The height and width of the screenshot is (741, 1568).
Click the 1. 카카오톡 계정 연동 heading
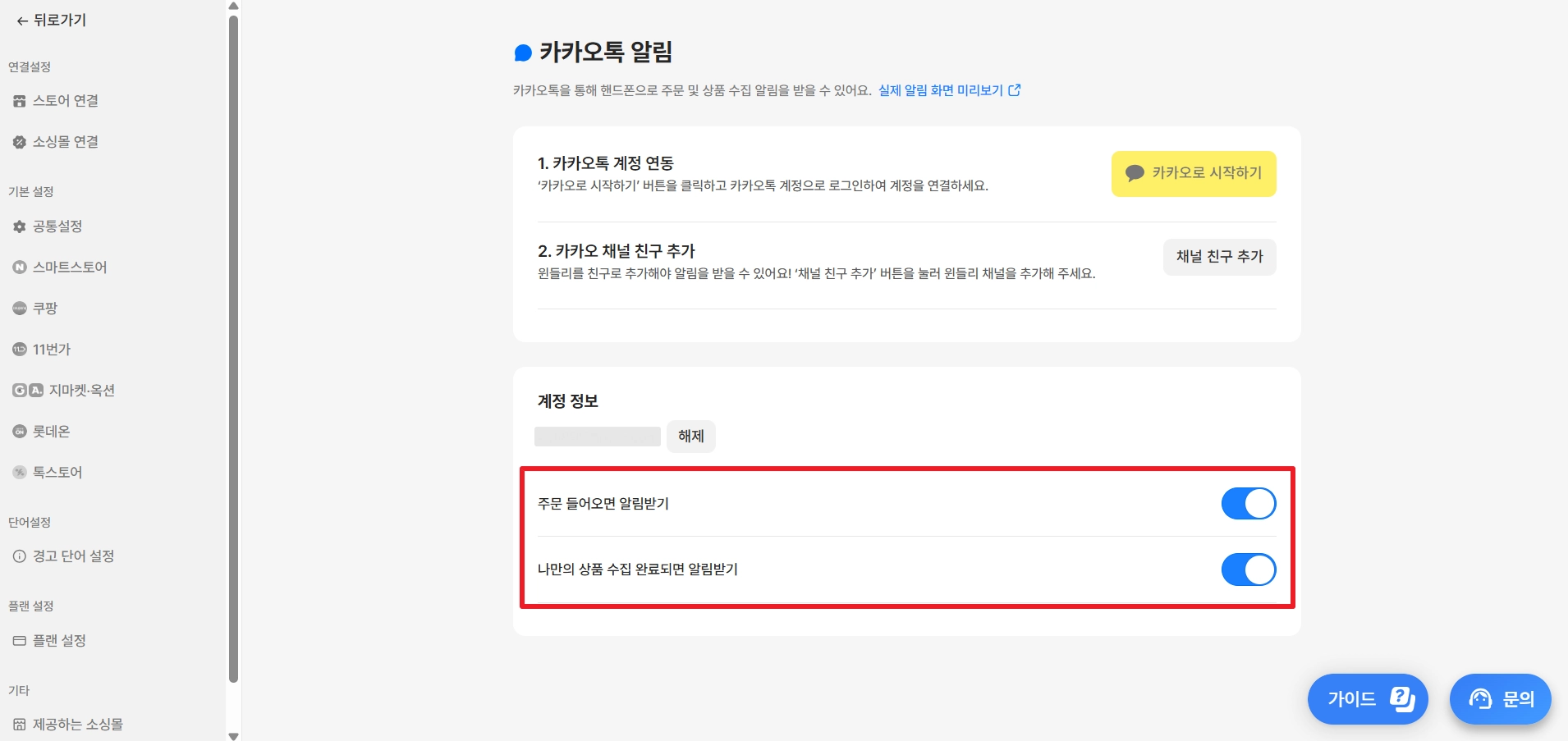click(x=606, y=163)
